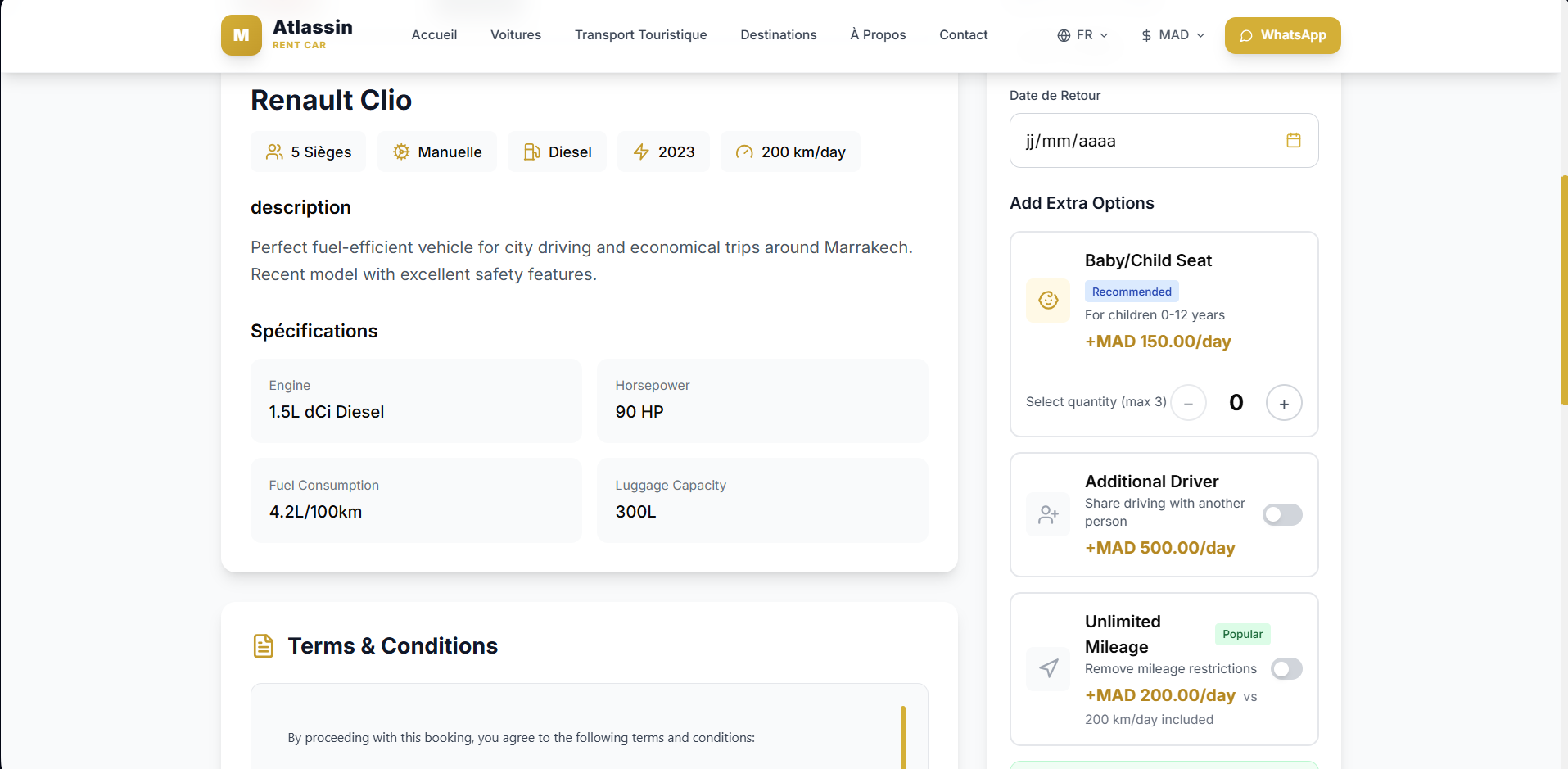Click the 200 km/day included note
Screen dimensions: 1568x769
[x=1149, y=719]
